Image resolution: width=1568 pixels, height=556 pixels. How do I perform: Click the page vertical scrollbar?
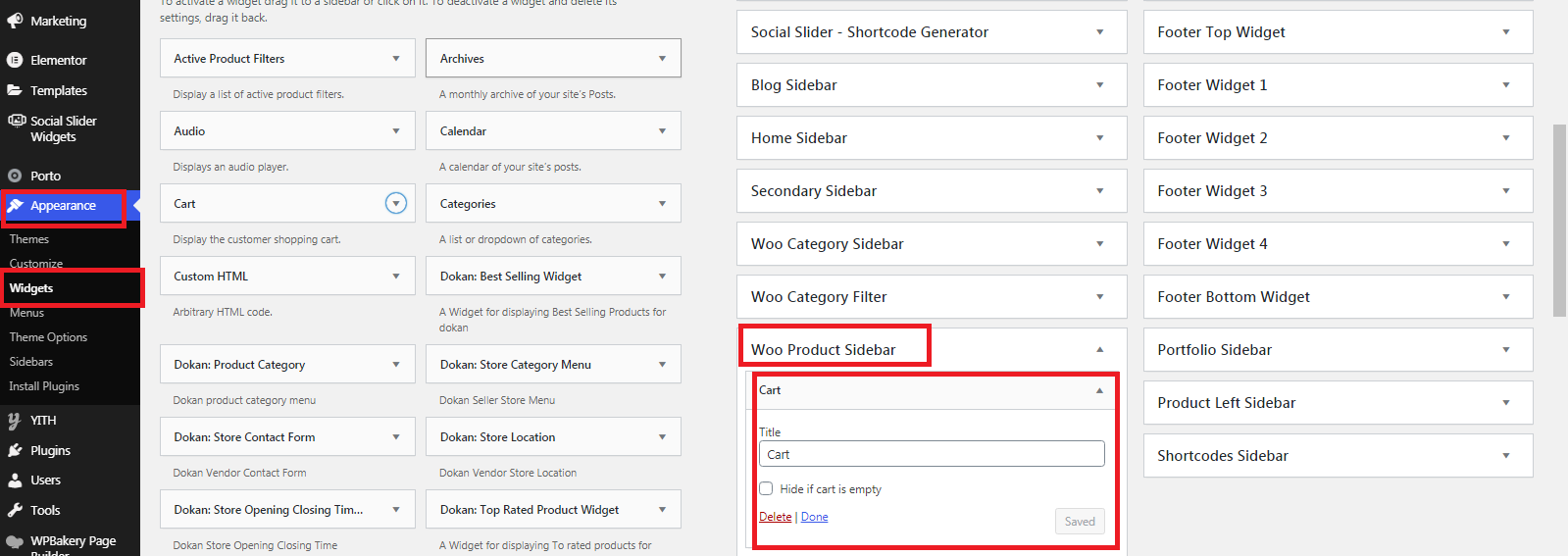[x=1559, y=220]
